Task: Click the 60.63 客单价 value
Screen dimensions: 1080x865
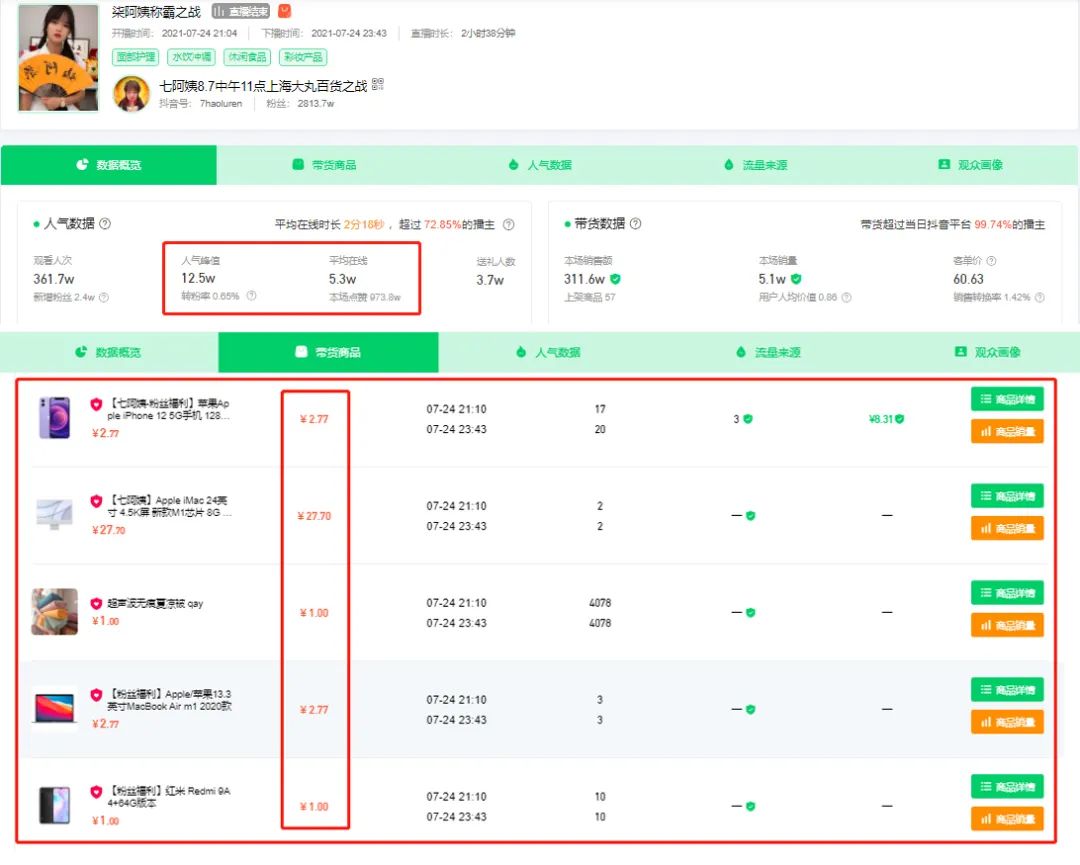Action: (x=968, y=279)
